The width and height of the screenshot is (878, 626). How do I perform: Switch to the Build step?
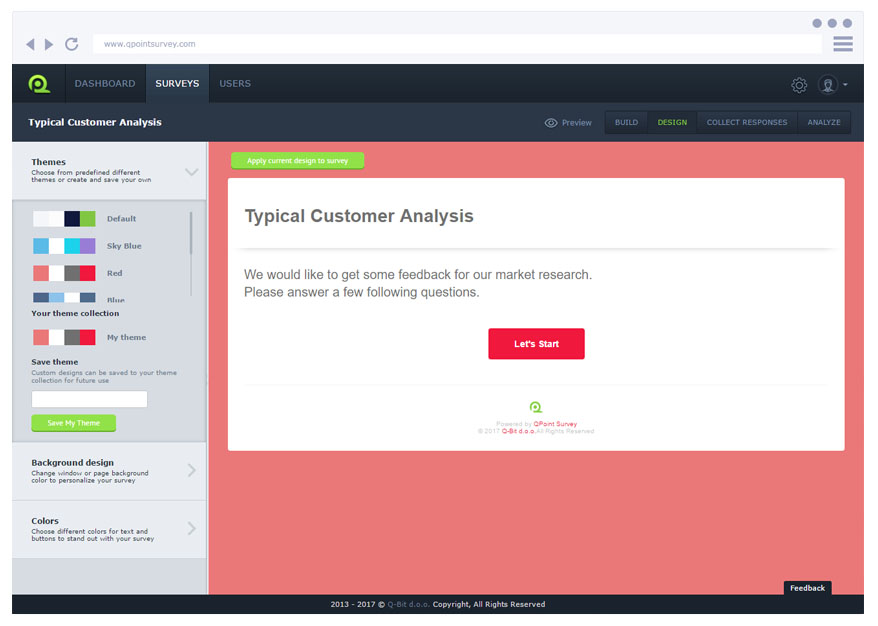pyautogui.click(x=626, y=122)
